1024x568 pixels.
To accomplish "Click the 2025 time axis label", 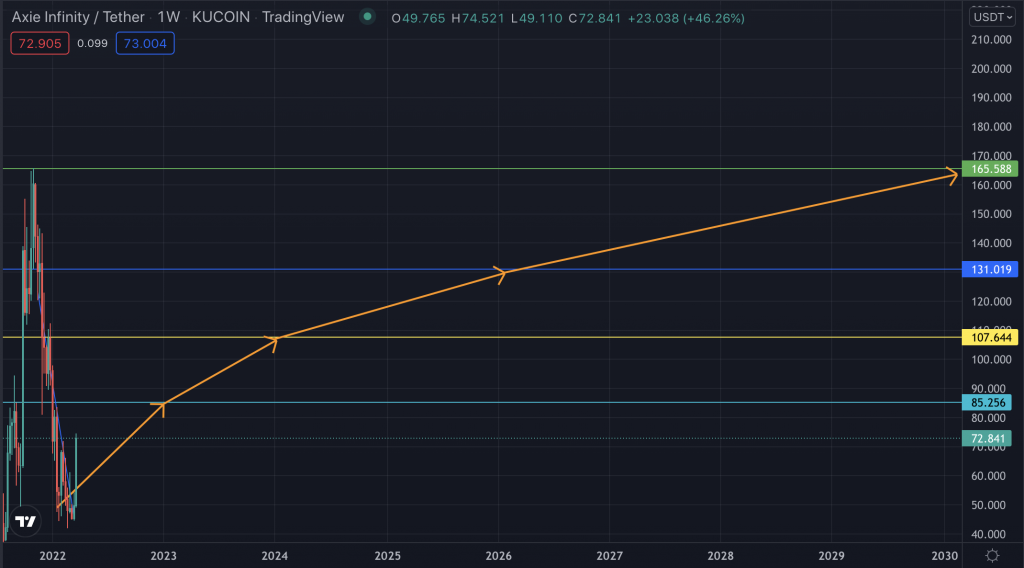I will 387,556.
